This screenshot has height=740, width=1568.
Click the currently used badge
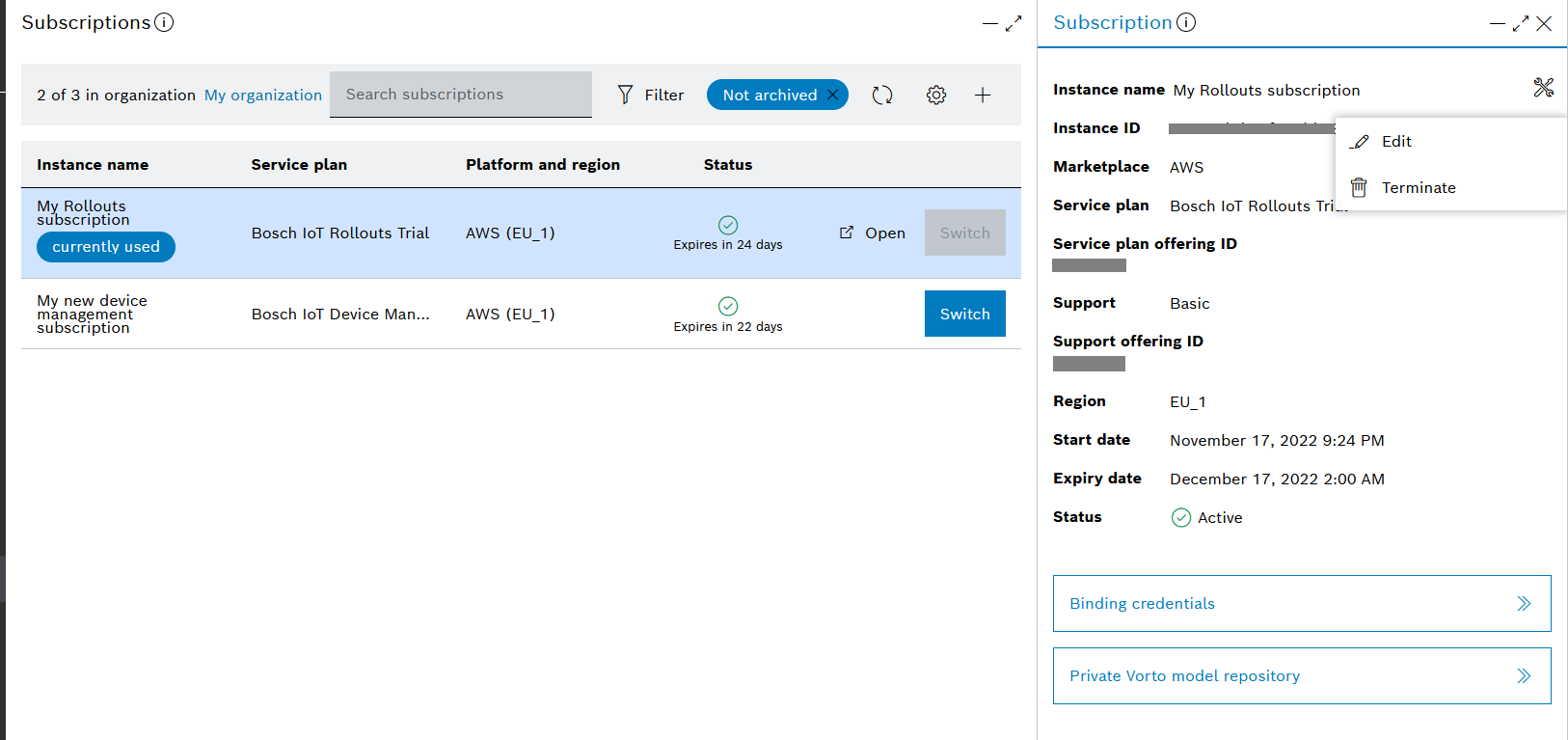click(106, 247)
